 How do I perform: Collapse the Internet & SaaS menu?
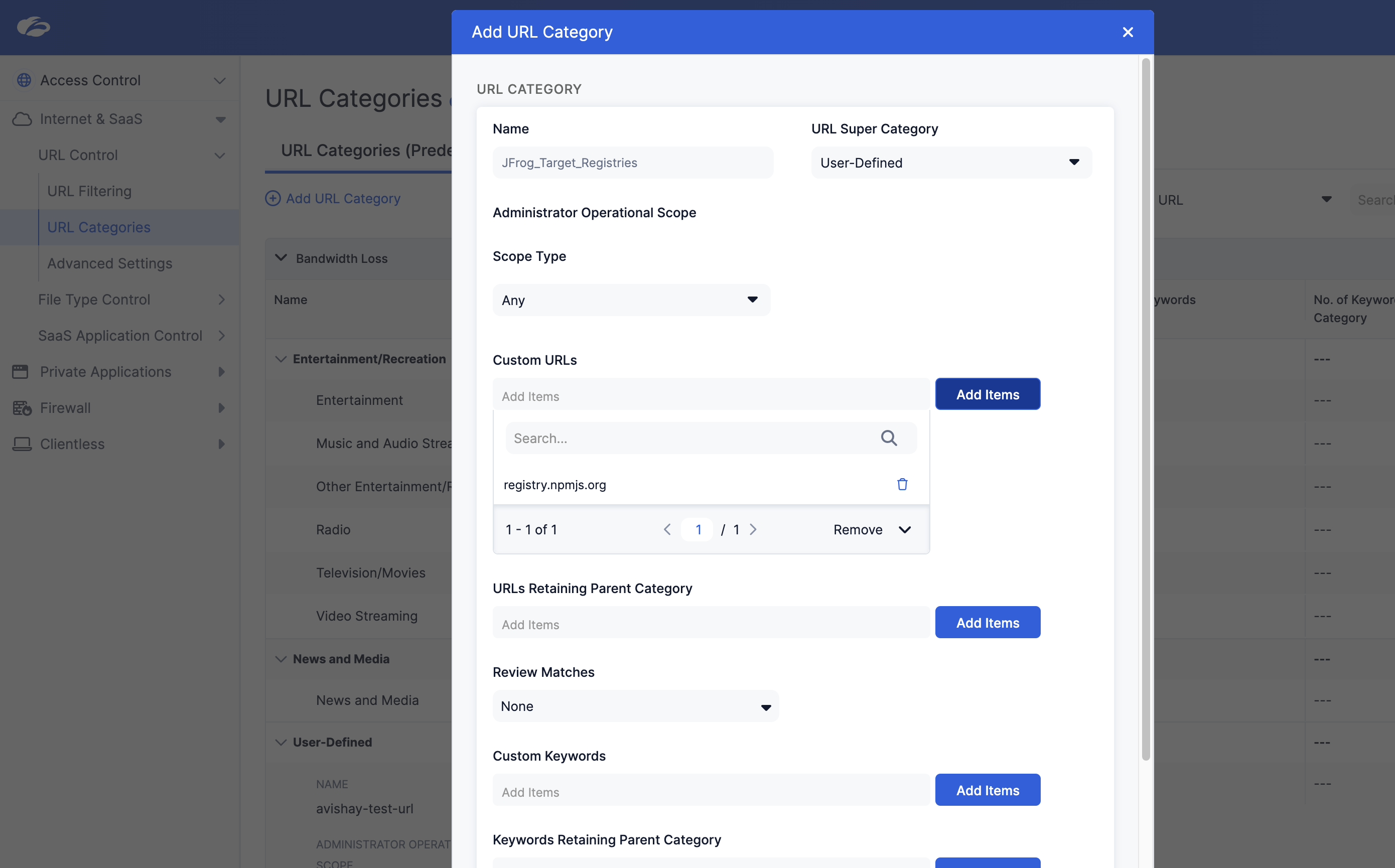tap(220, 119)
